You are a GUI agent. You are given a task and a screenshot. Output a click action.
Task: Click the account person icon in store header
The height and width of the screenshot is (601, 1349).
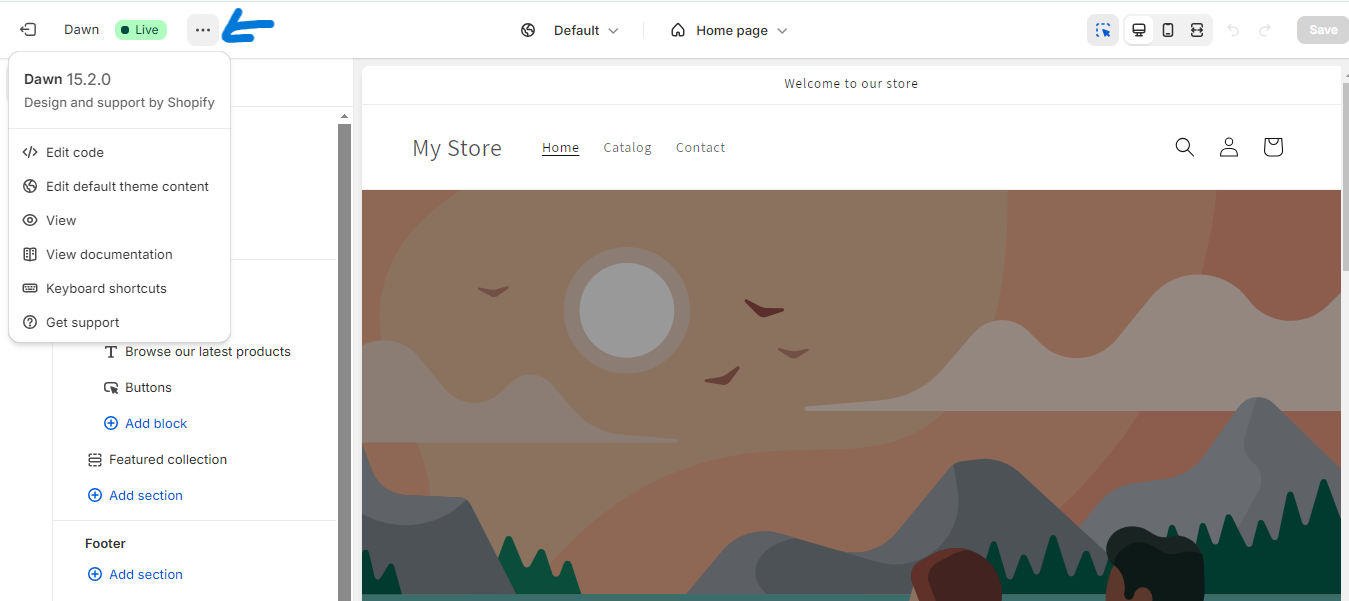(1229, 147)
